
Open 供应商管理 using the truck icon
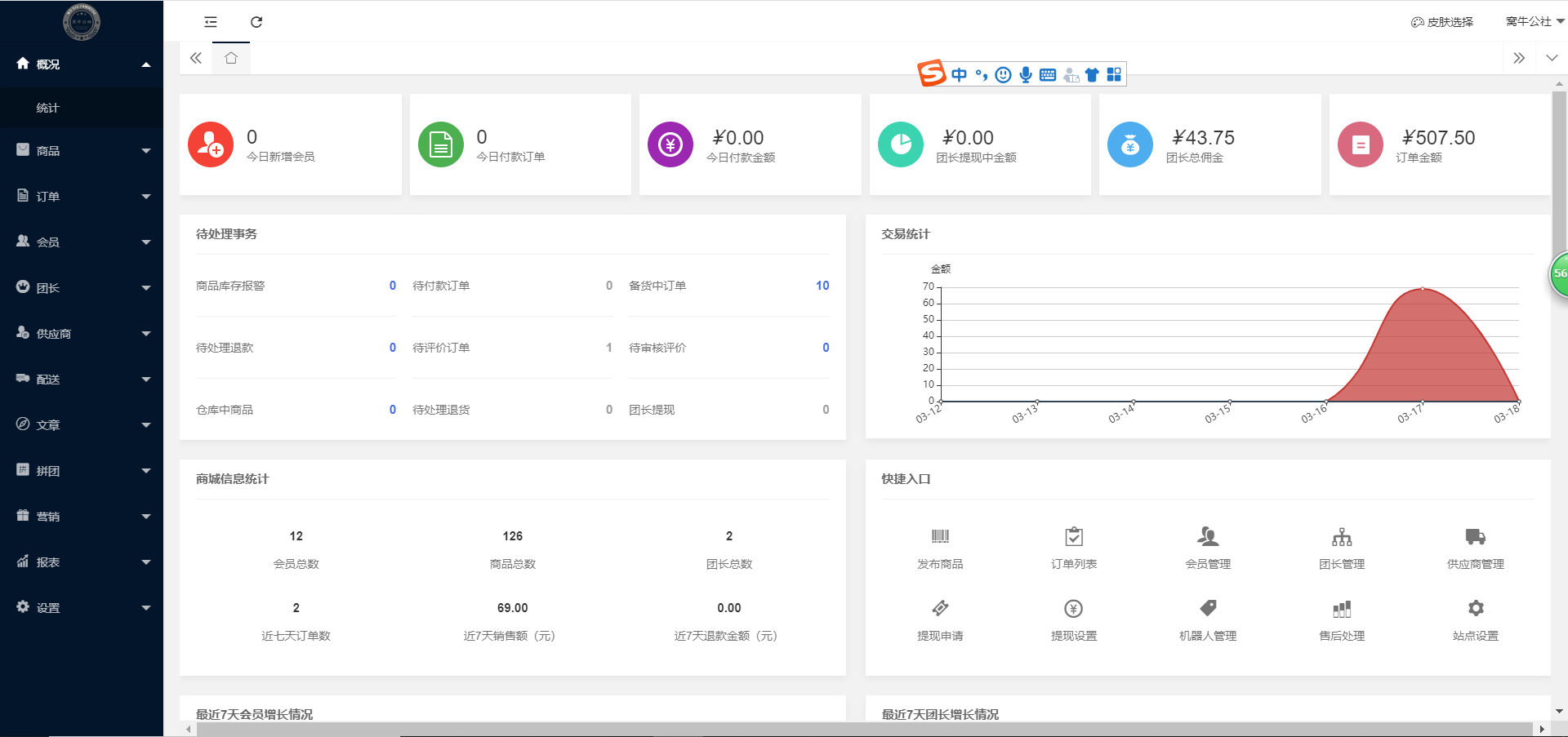[x=1476, y=536]
